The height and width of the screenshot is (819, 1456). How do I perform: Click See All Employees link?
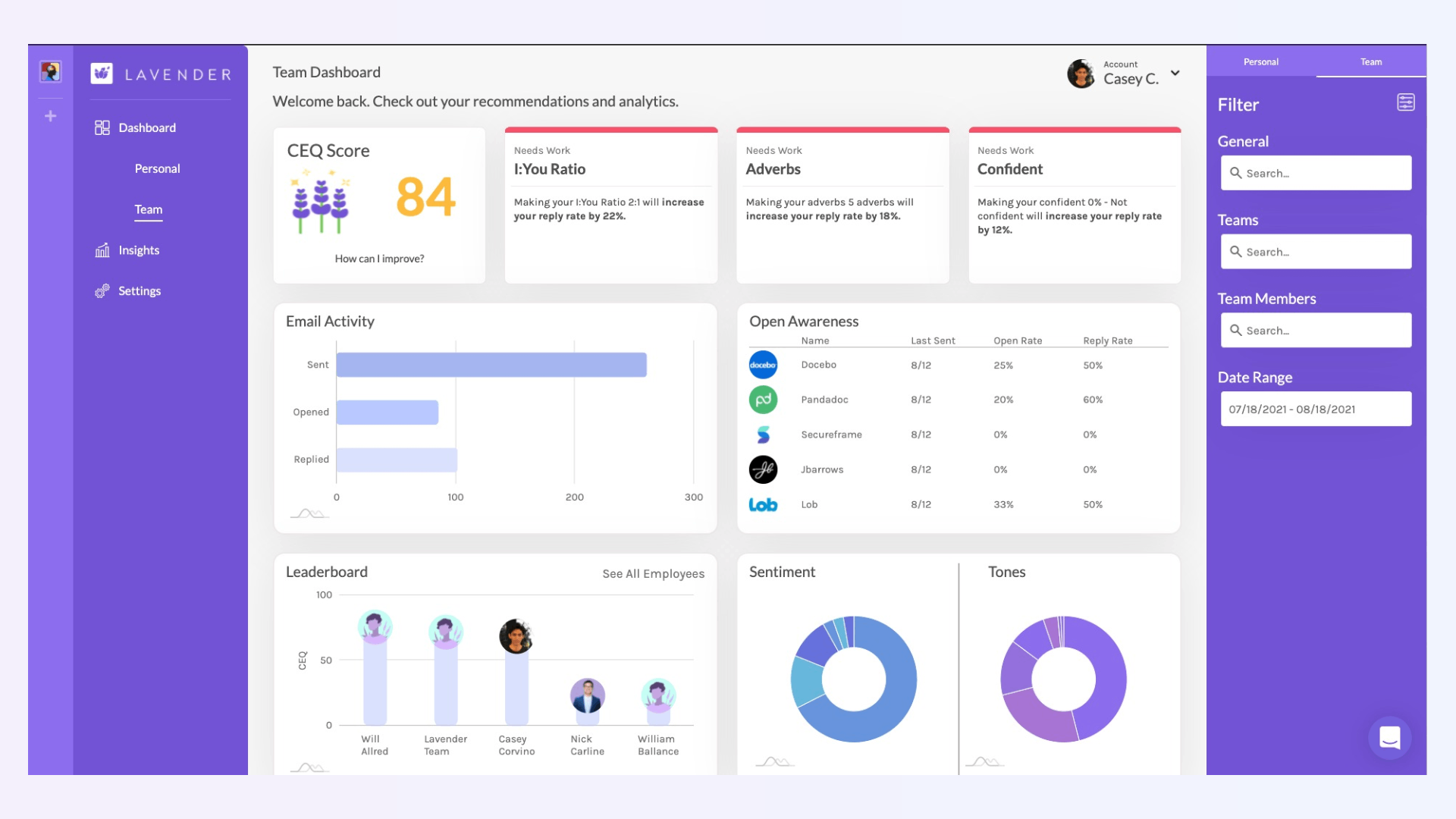pos(653,574)
